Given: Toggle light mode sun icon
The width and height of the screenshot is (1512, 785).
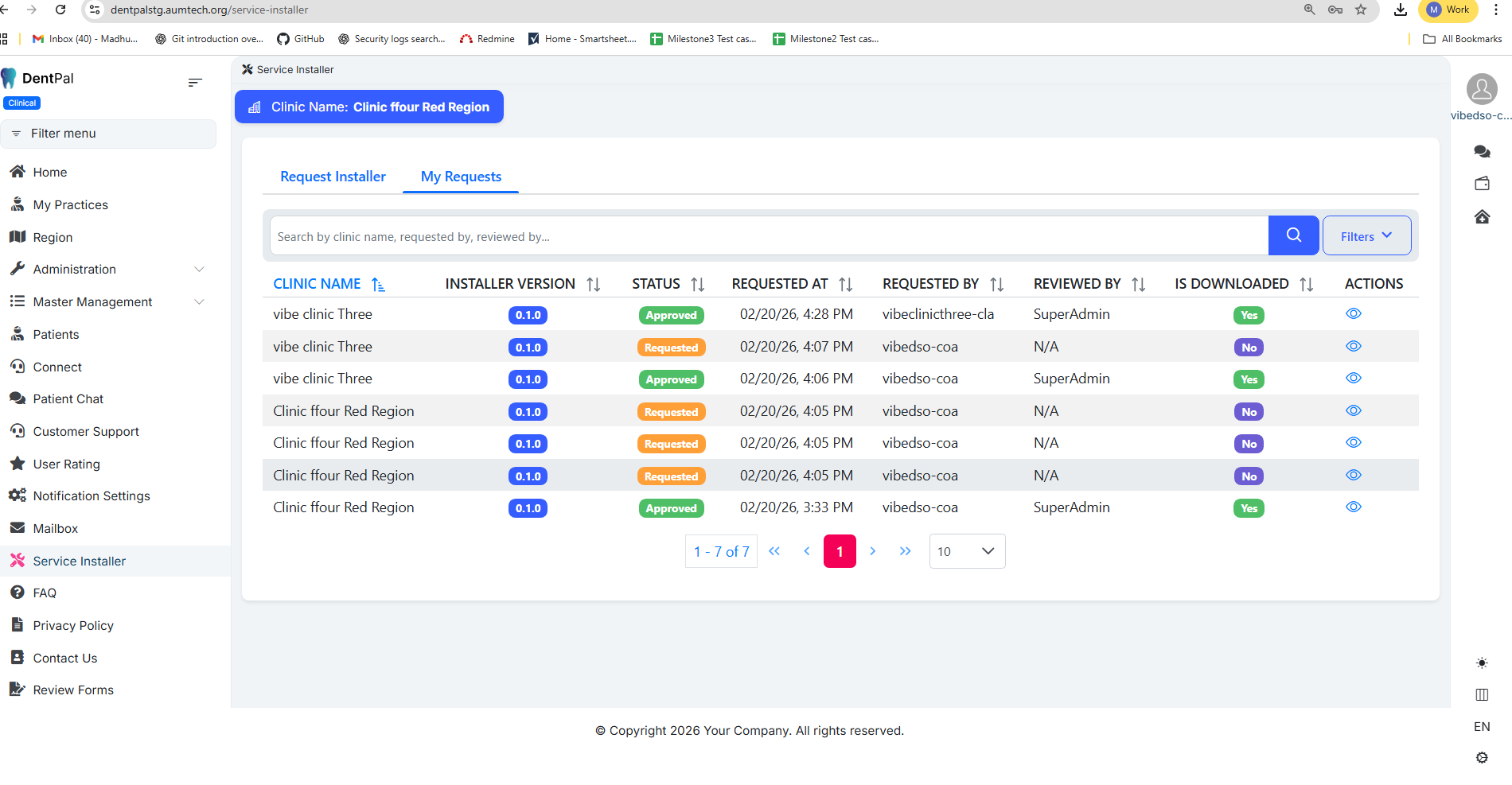Looking at the screenshot, I should click(x=1482, y=663).
